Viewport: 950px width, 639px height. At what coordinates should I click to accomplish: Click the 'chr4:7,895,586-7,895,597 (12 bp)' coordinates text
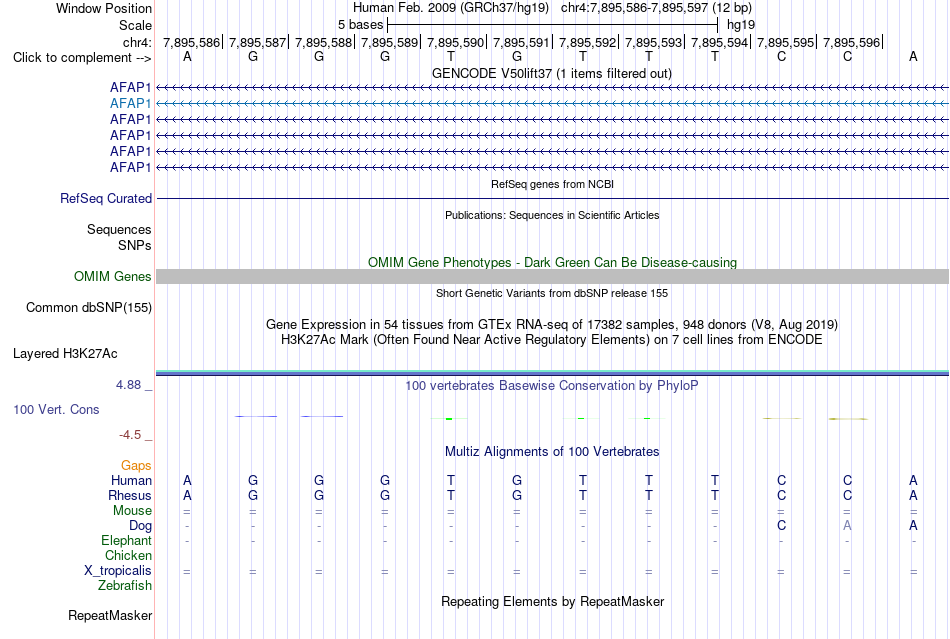(x=656, y=8)
